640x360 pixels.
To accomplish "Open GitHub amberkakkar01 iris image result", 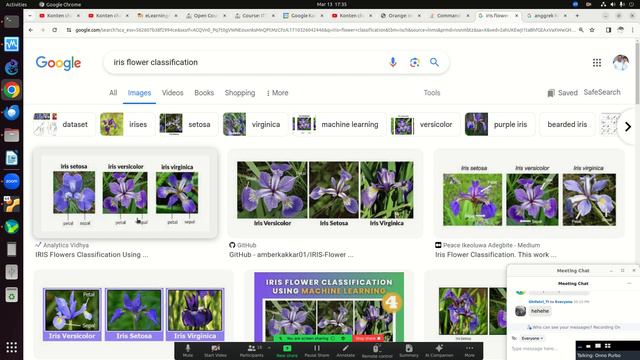I will point(325,193).
